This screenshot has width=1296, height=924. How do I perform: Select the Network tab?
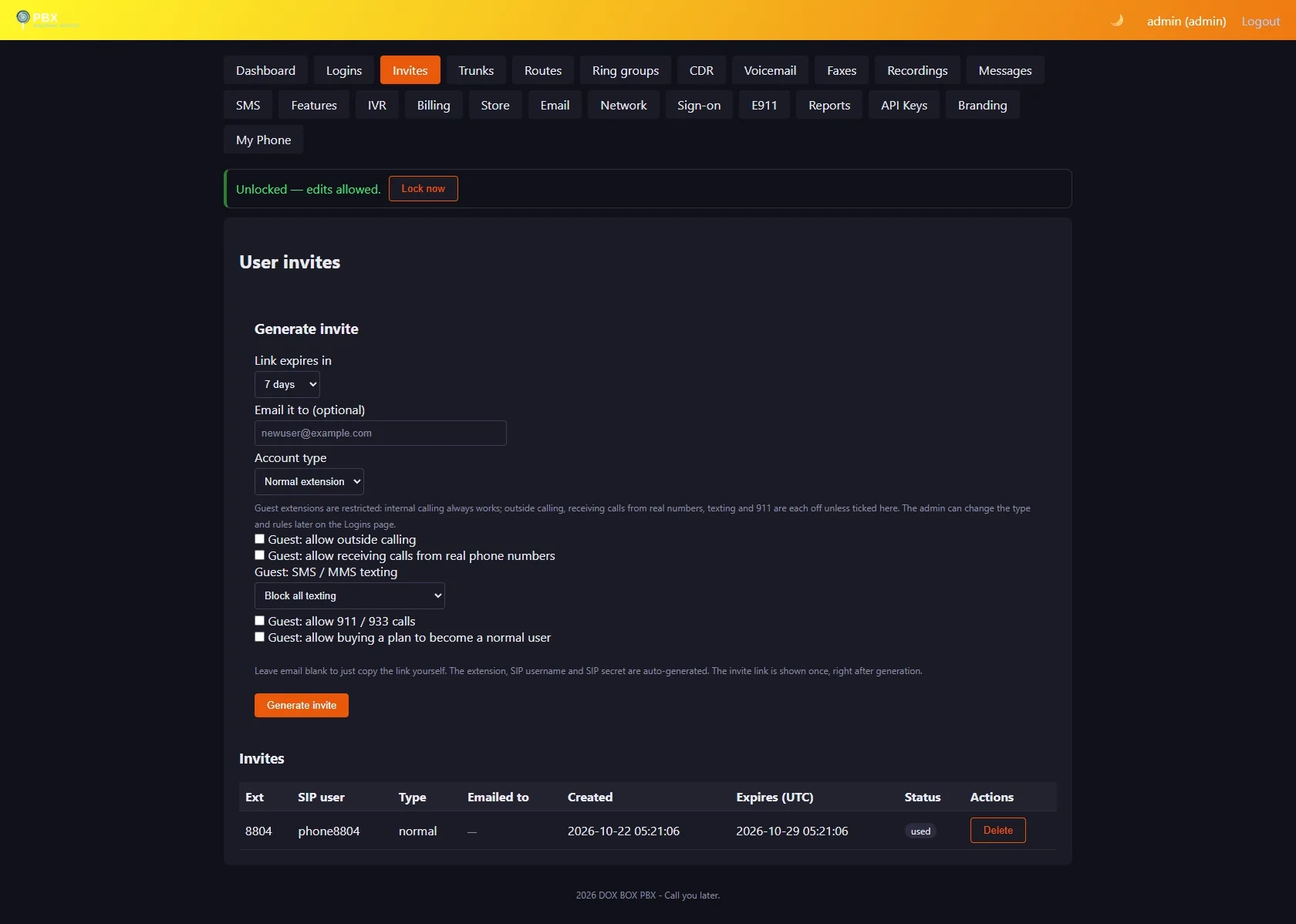point(623,105)
